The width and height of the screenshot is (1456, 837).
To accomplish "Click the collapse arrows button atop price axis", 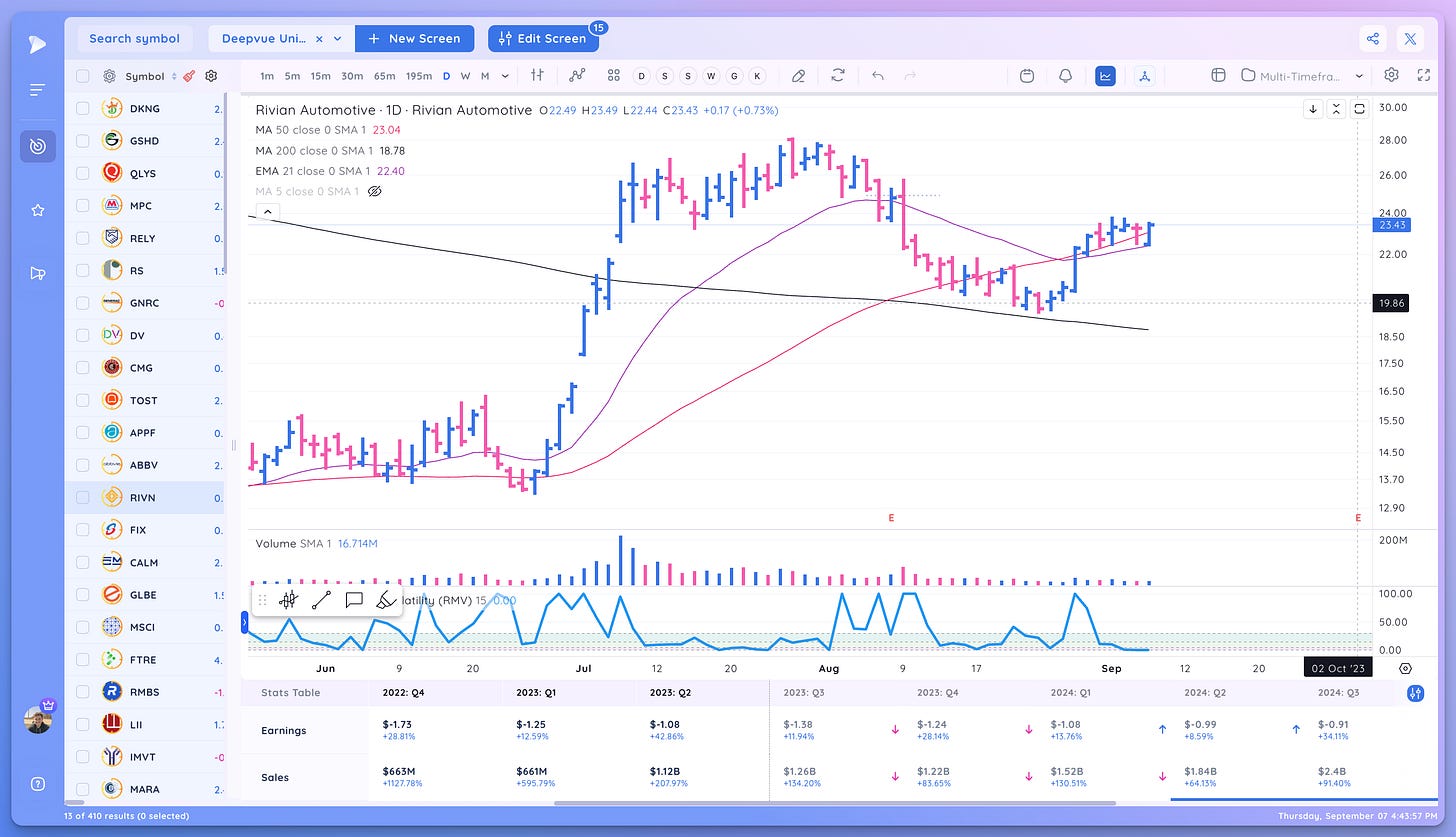I will (x=1336, y=109).
